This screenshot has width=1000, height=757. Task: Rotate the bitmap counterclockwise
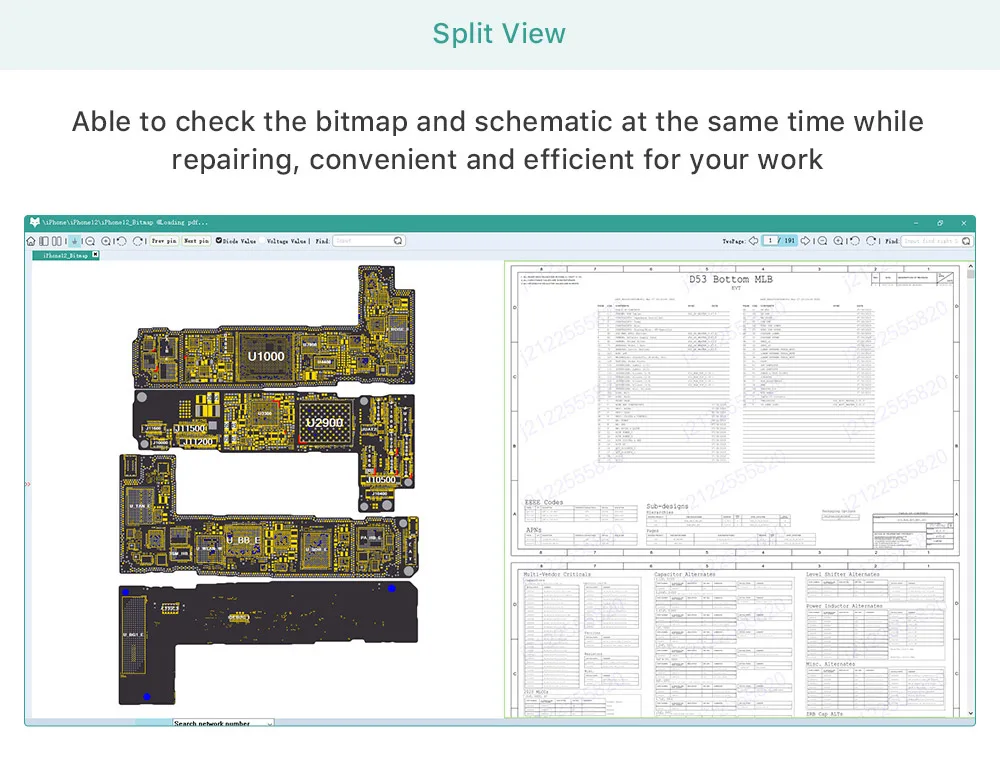coord(121,241)
